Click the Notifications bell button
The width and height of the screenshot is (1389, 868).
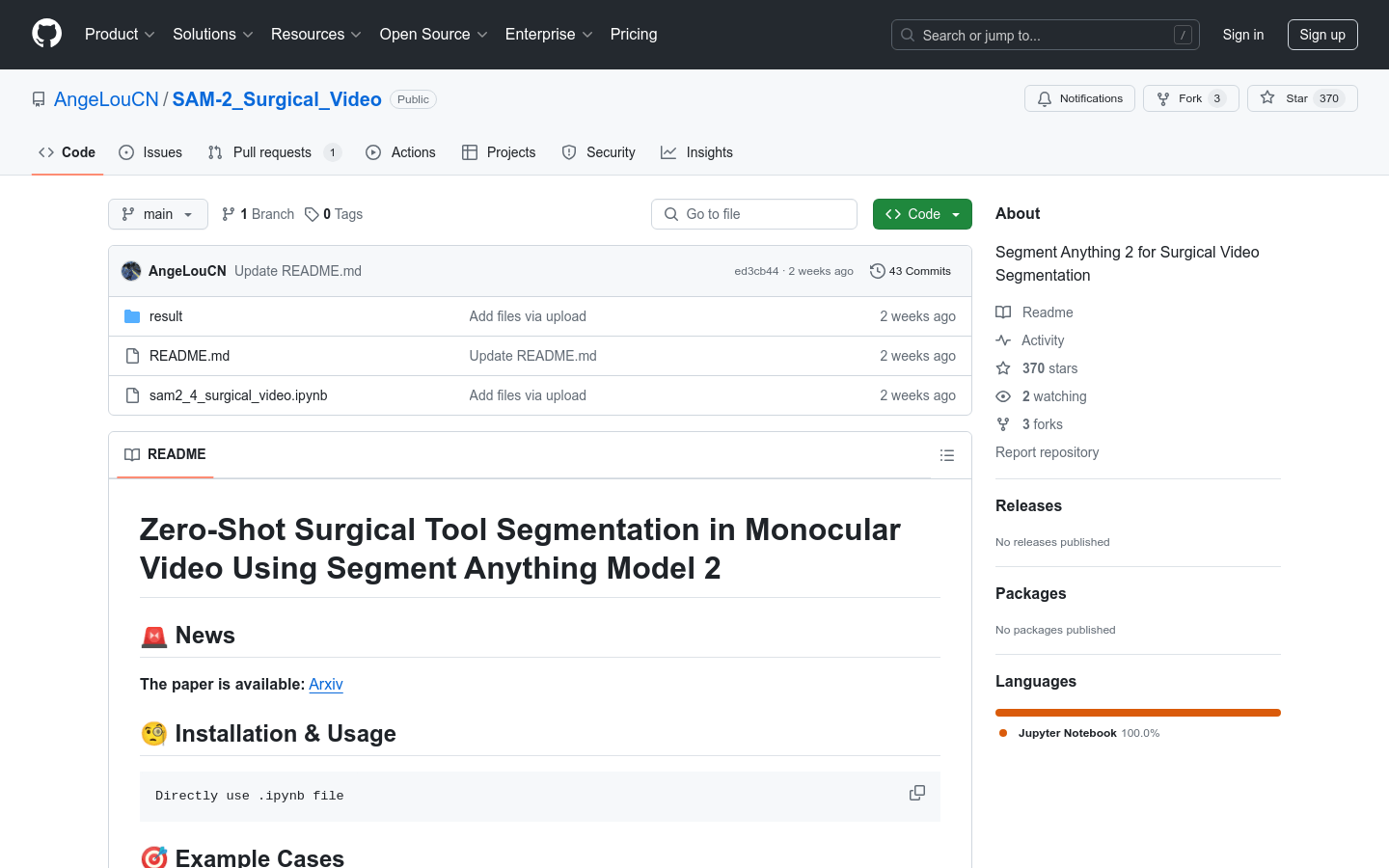click(1079, 98)
